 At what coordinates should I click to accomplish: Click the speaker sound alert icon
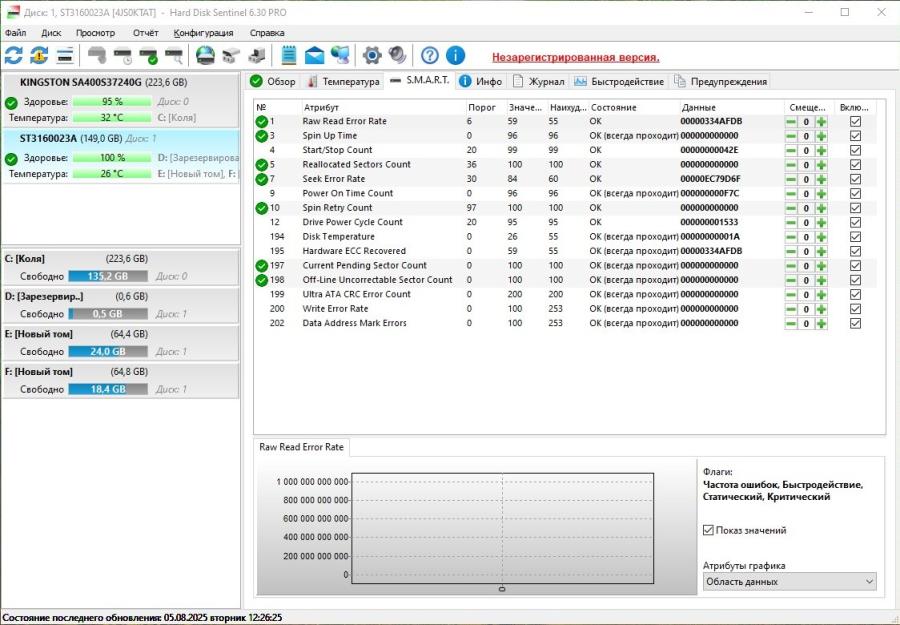(x=397, y=55)
